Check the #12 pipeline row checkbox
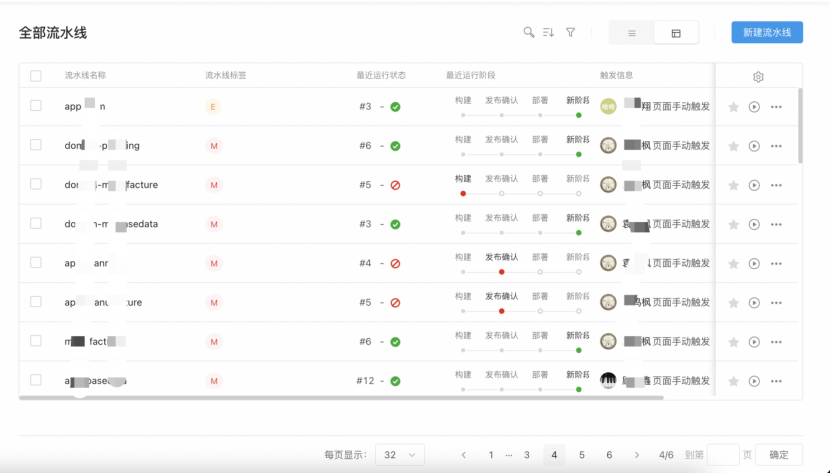 pyautogui.click(x=35, y=380)
